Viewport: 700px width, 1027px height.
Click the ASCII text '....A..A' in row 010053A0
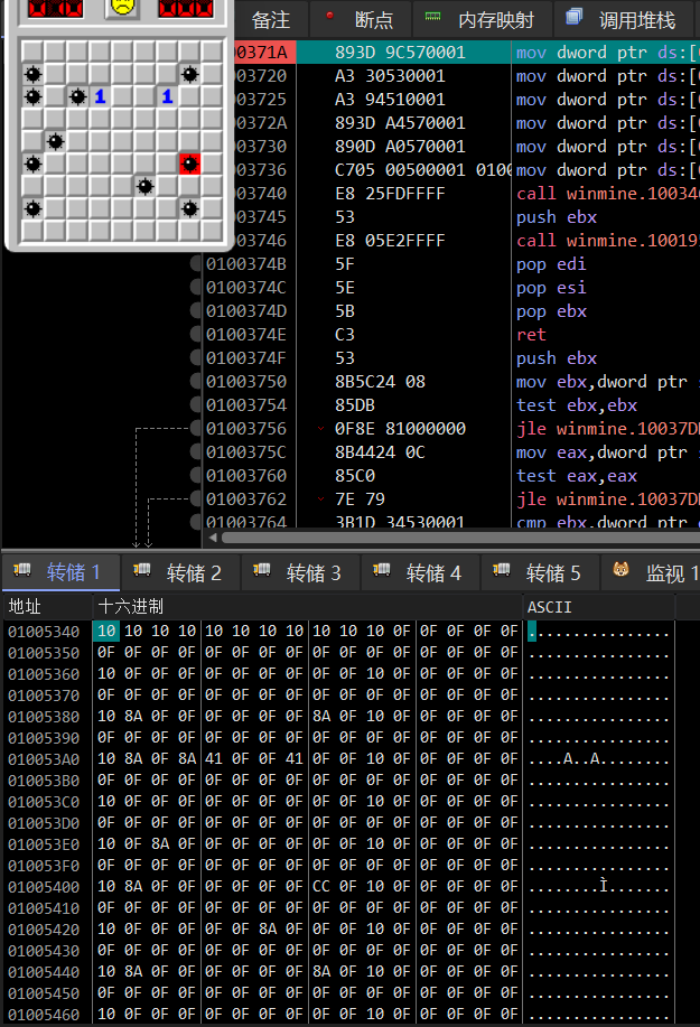coord(564,759)
